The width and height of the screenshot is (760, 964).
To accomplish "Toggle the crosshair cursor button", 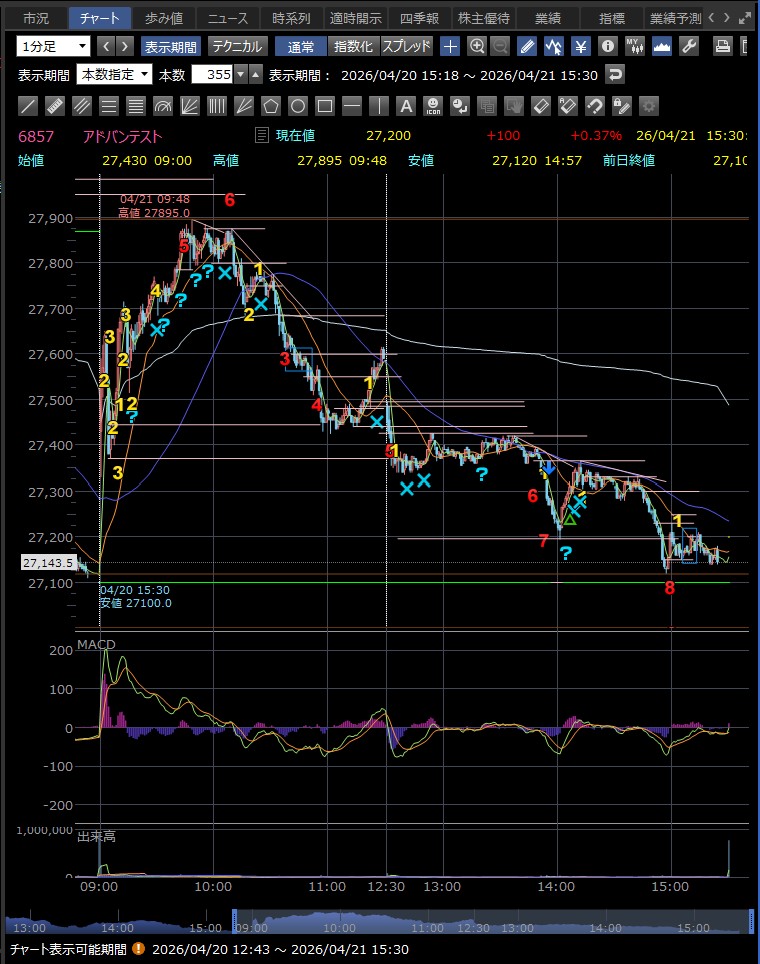I will click(x=451, y=46).
